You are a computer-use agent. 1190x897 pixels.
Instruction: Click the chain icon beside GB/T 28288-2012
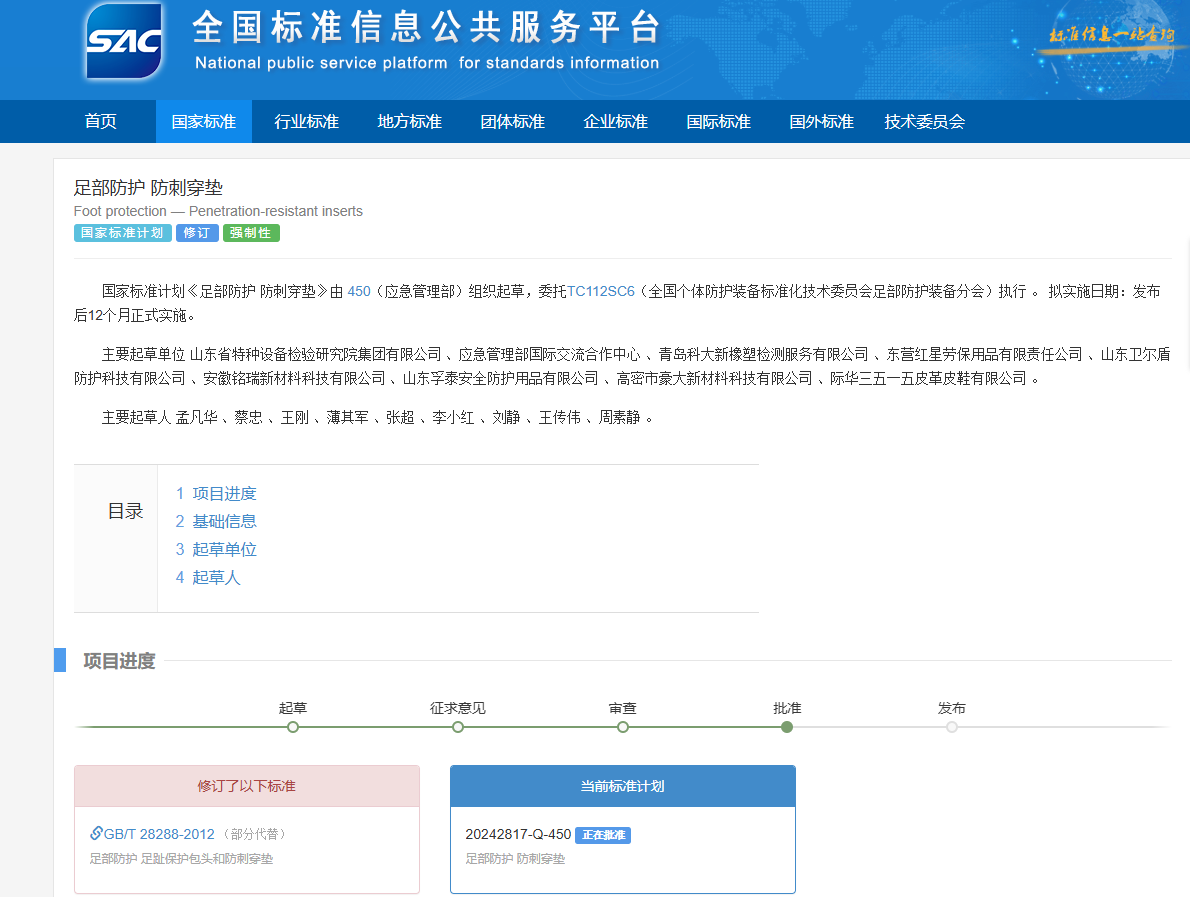click(96, 833)
